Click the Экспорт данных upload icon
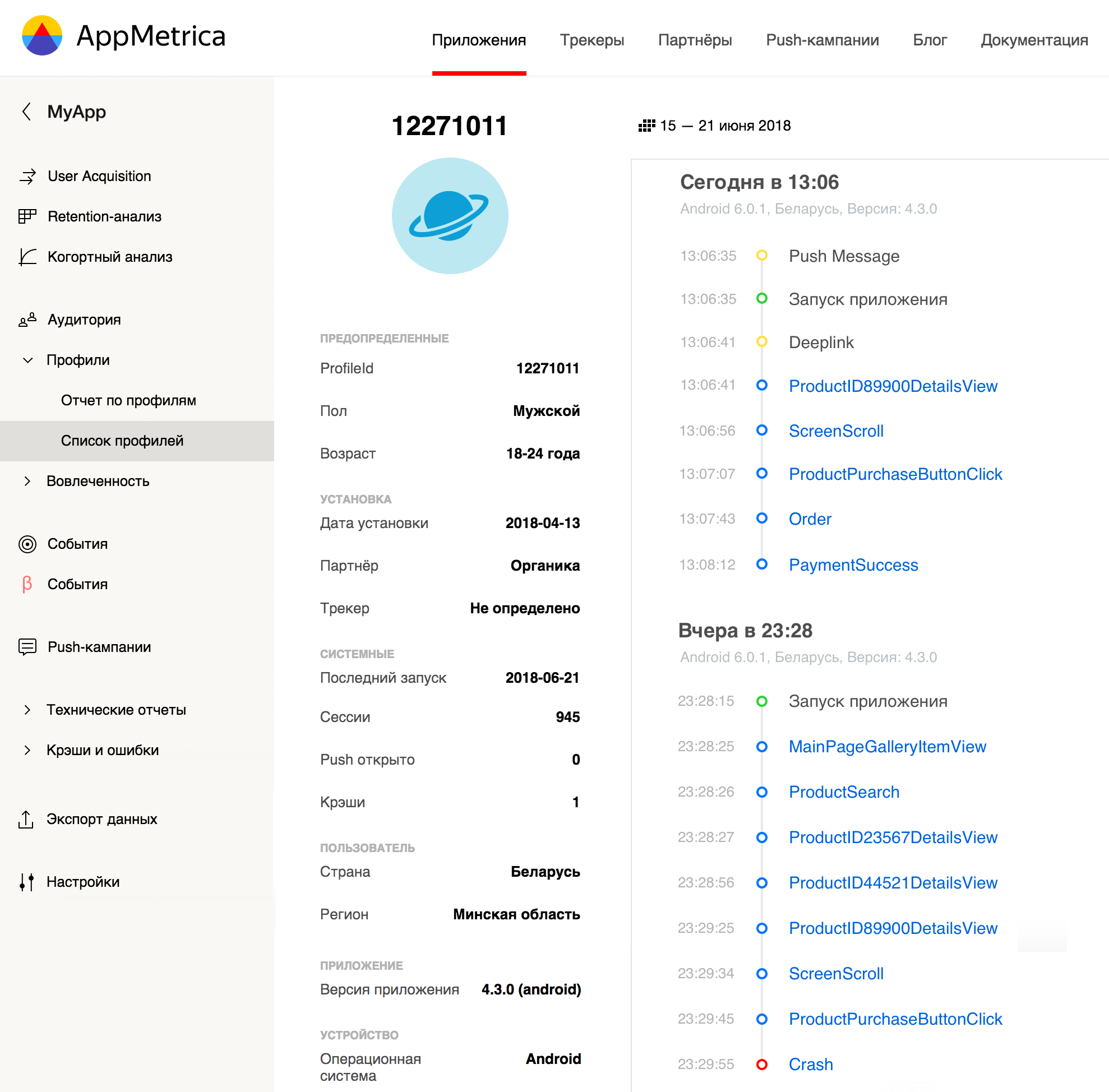The height and width of the screenshot is (1092, 1109). point(26,819)
